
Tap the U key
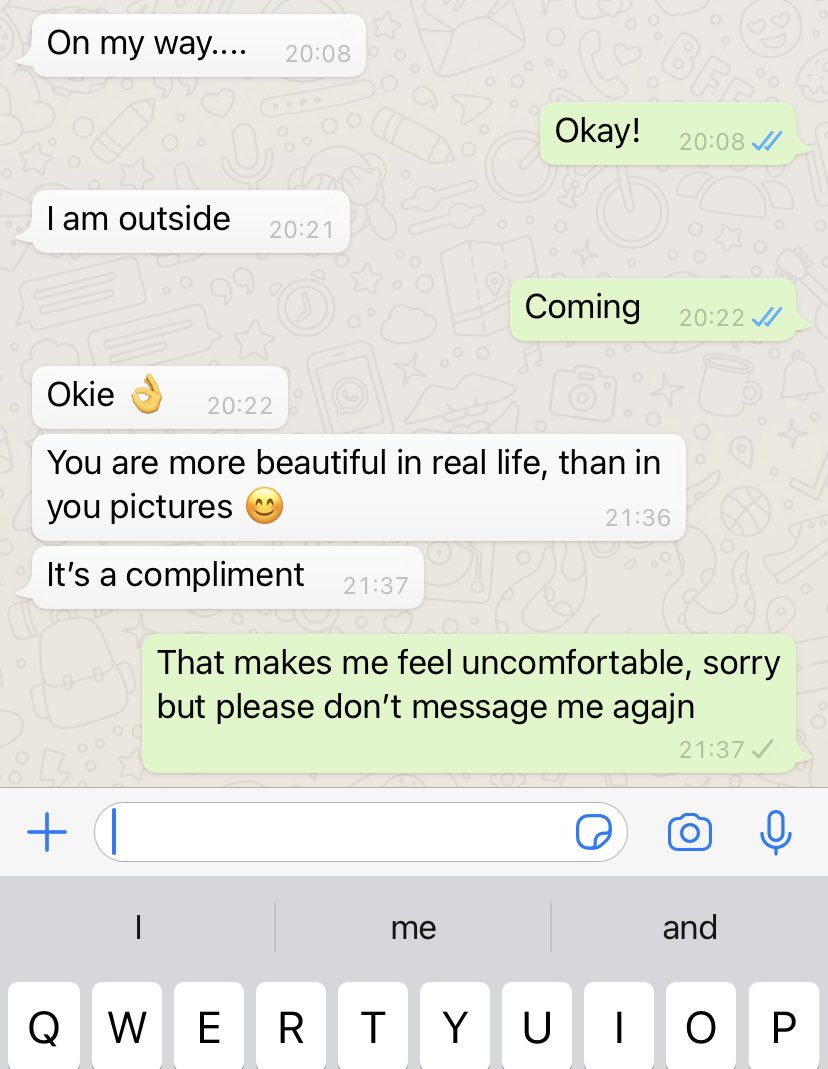(537, 1025)
